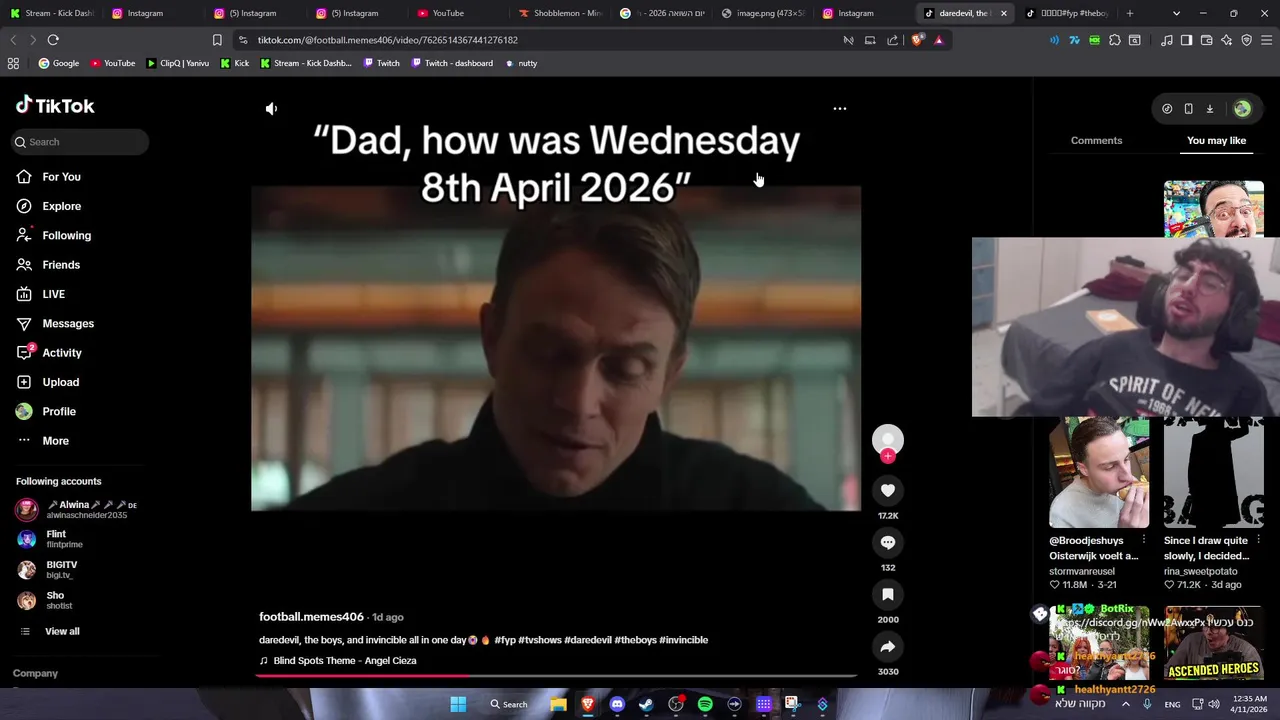Viewport: 1280px width, 720px height.
Task: Reload the page in browser
Action: click(53, 40)
